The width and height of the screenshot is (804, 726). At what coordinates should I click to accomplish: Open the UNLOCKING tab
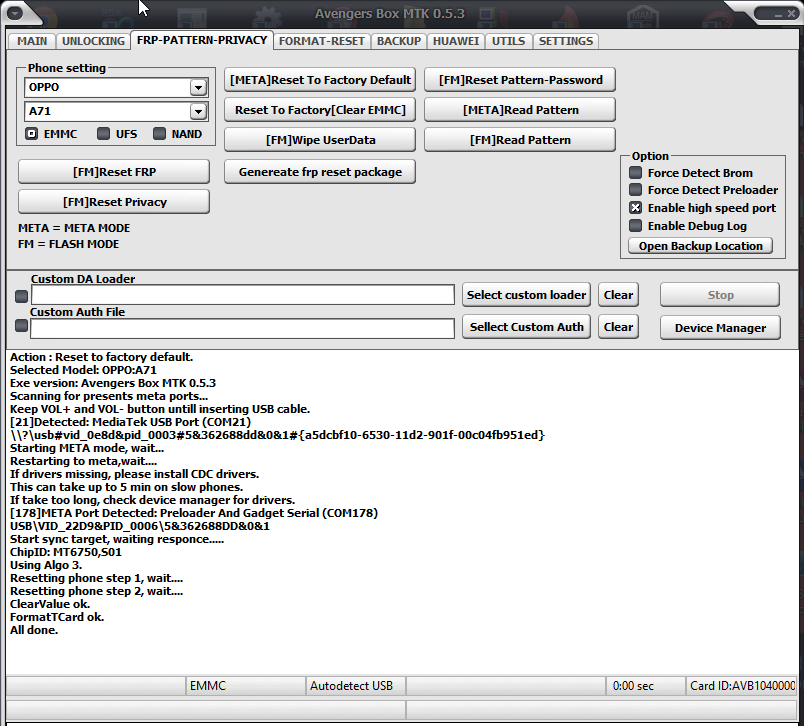point(93,41)
